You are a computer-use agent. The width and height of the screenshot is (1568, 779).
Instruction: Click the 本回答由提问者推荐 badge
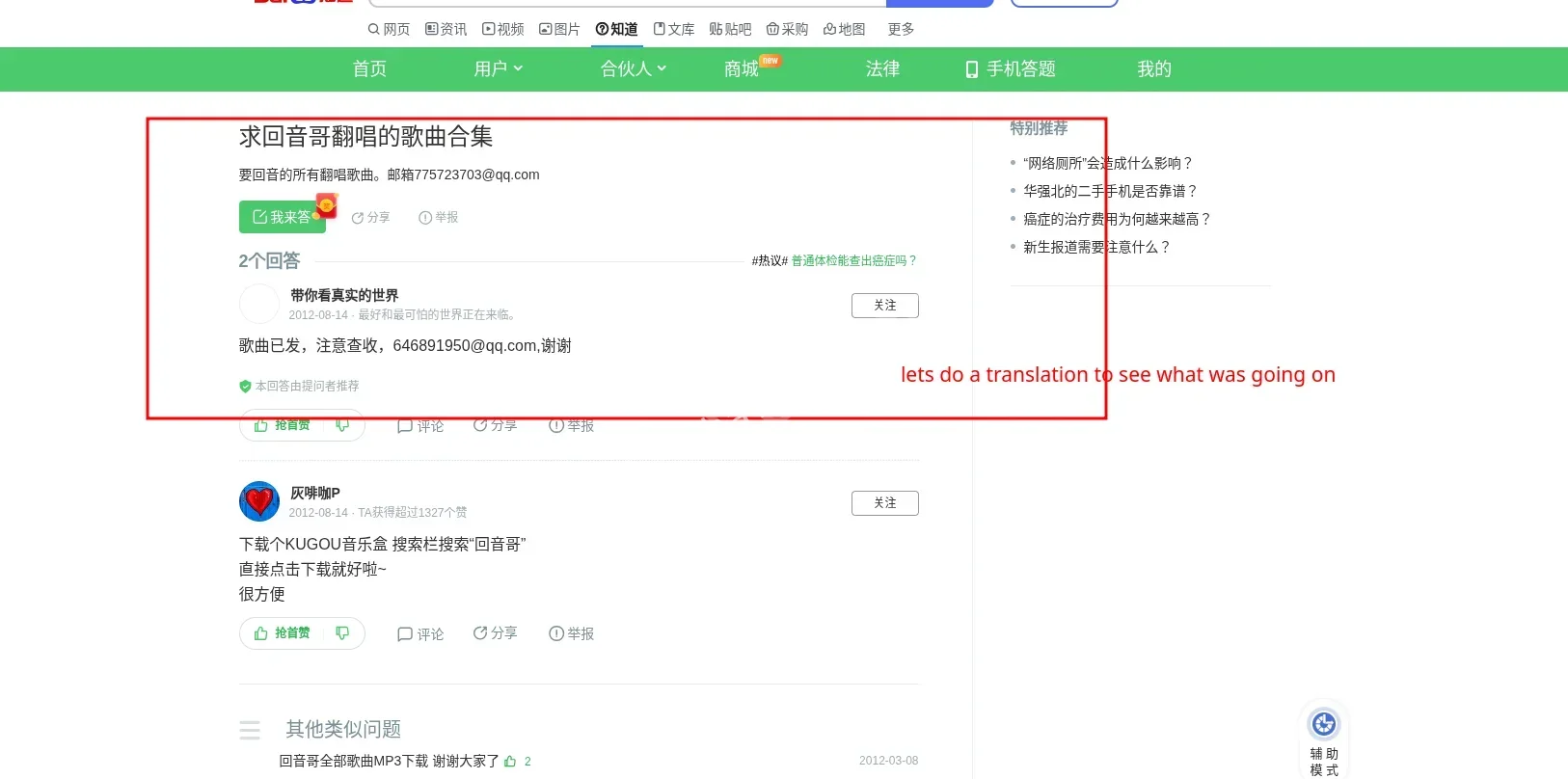(x=299, y=386)
